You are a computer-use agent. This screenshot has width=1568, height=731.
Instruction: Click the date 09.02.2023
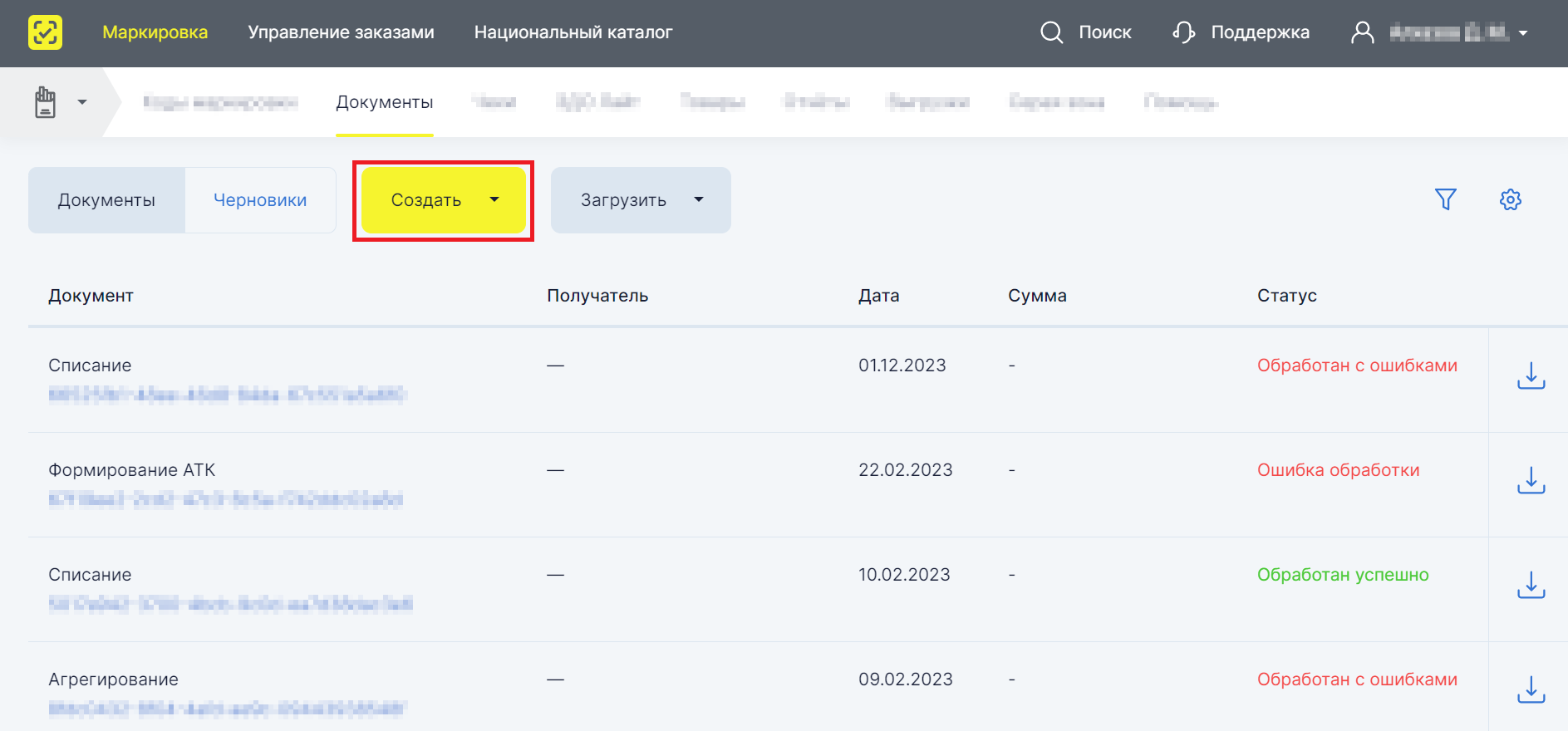point(906,679)
